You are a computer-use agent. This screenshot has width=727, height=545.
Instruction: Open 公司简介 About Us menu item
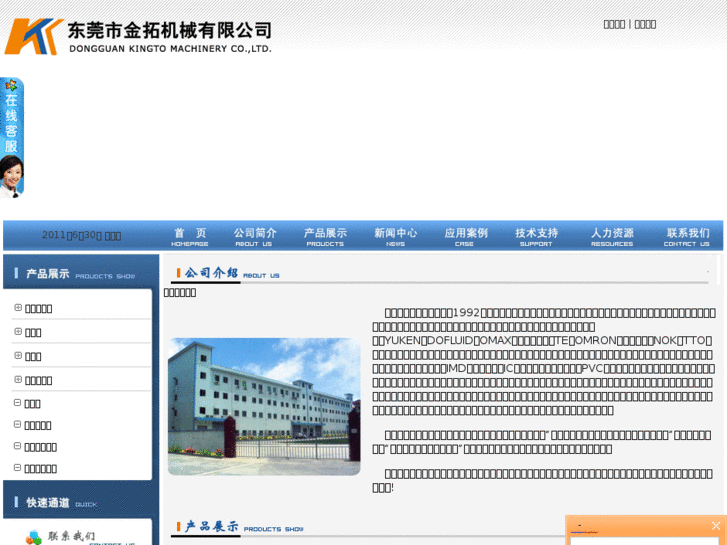click(x=255, y=237)
